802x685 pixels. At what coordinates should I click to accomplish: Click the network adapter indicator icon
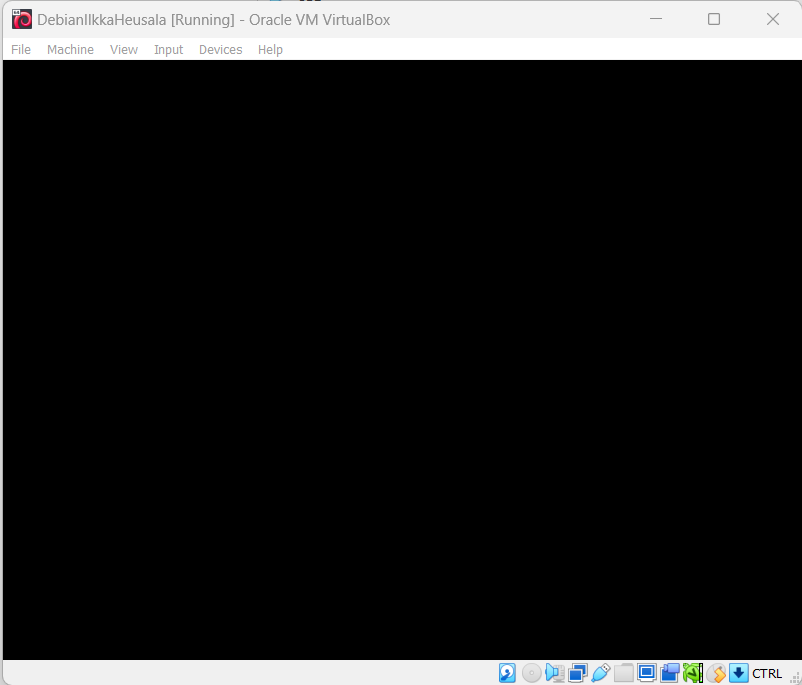(x=578, y=673)
